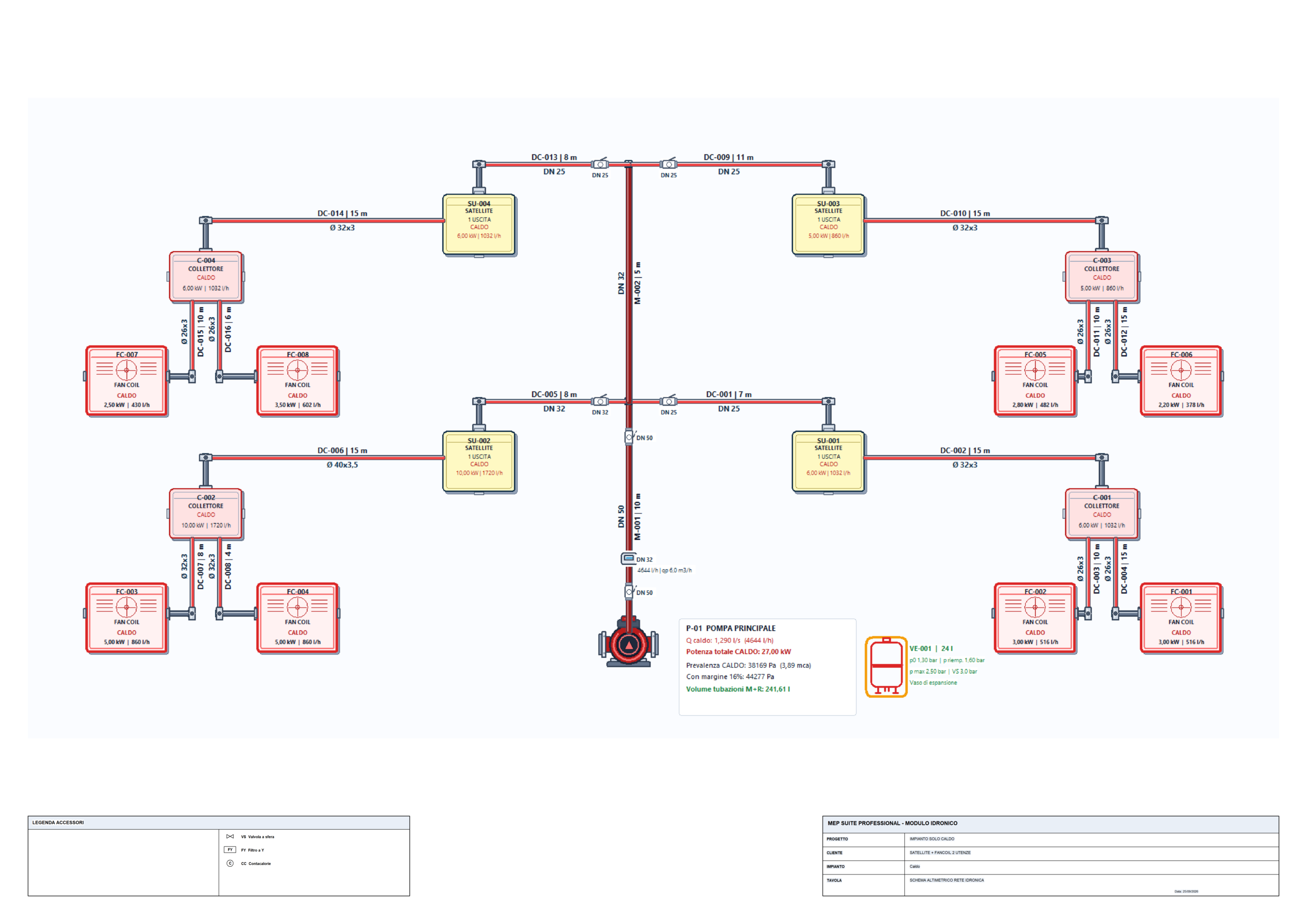
Task: Select satellite unit SU-001 block
Action: (x=829, y=461)
